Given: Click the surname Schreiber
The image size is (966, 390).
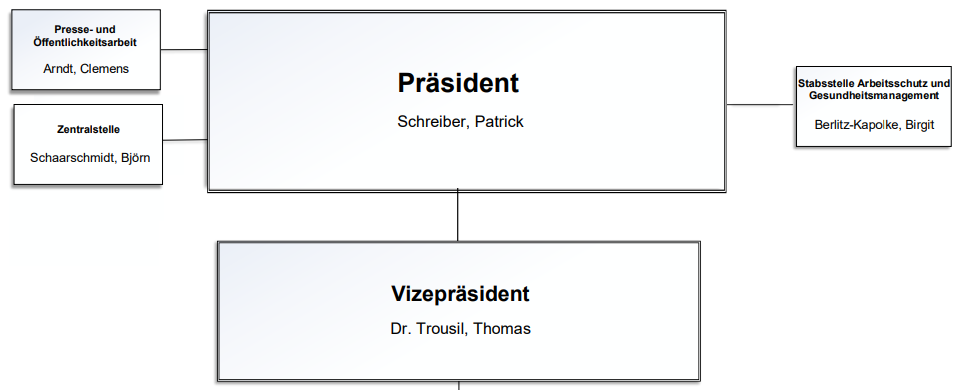Looking at the screenshot, I should [434, 122].
